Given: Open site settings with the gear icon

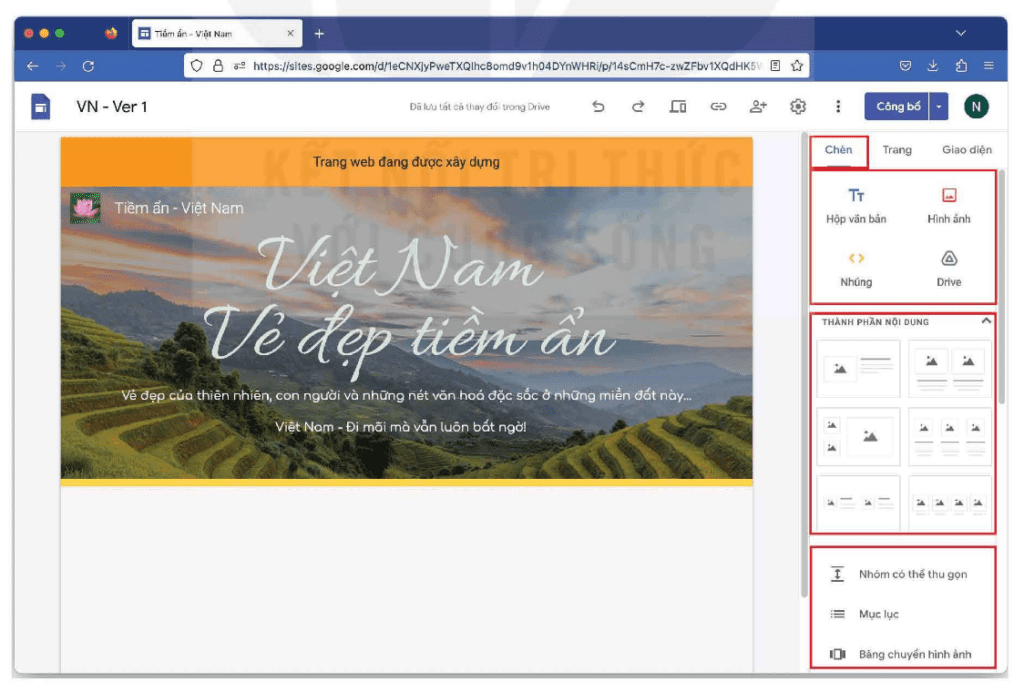Looking at the screenshot, I should coord(797,105).
